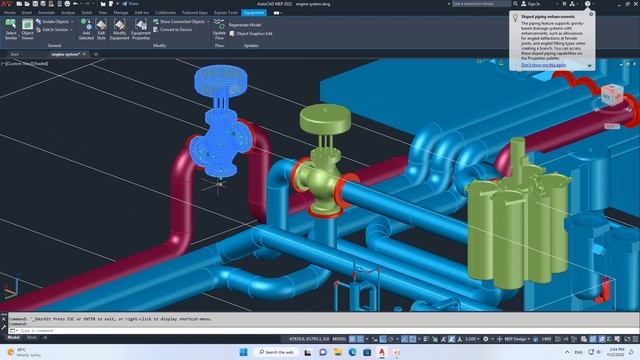This screenshot has height=360, width=640.
Task: Click Show Connected Objects
Action: [x=179, y=22]
